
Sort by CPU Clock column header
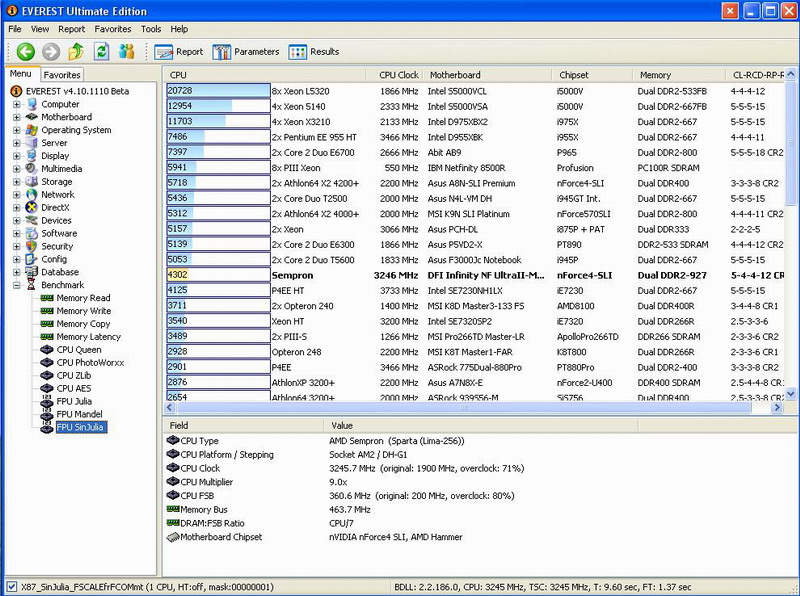395,75
